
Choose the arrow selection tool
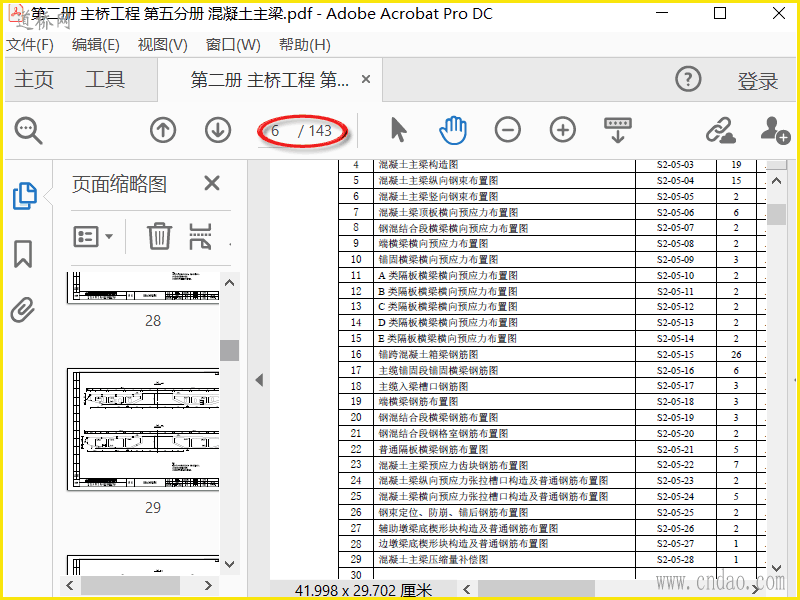click(x=398, y=130)
